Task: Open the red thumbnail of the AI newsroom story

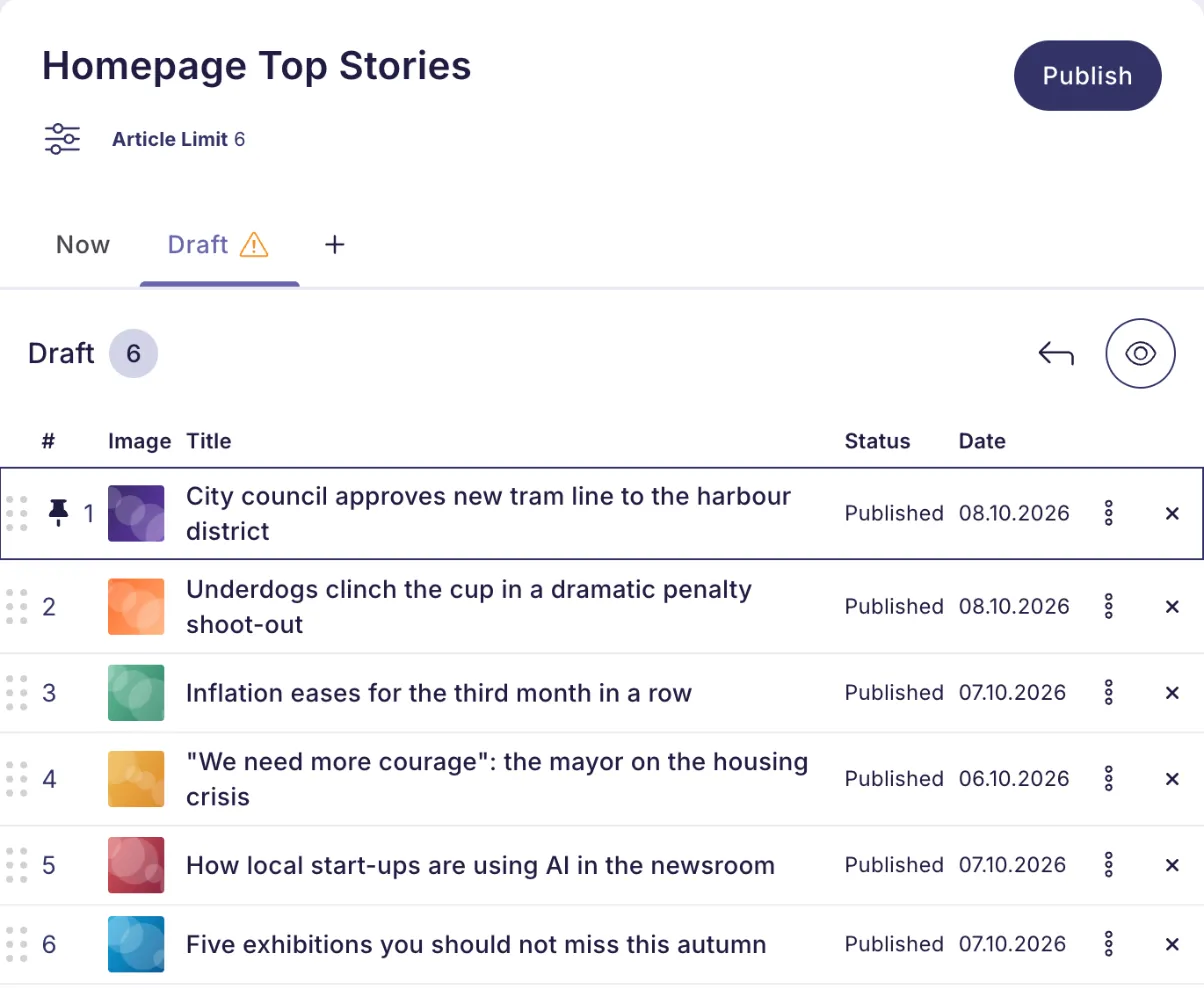Action: (x=136, y=865)
